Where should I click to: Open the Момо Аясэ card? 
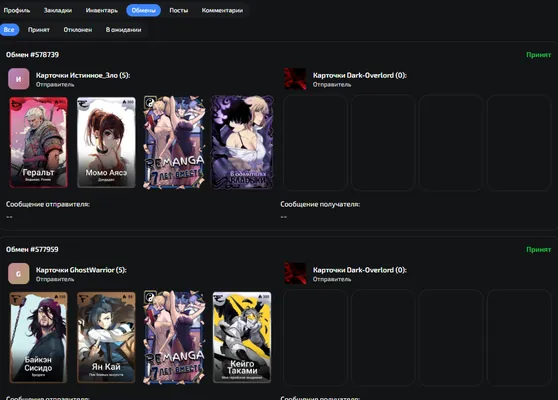pos(106,142)
